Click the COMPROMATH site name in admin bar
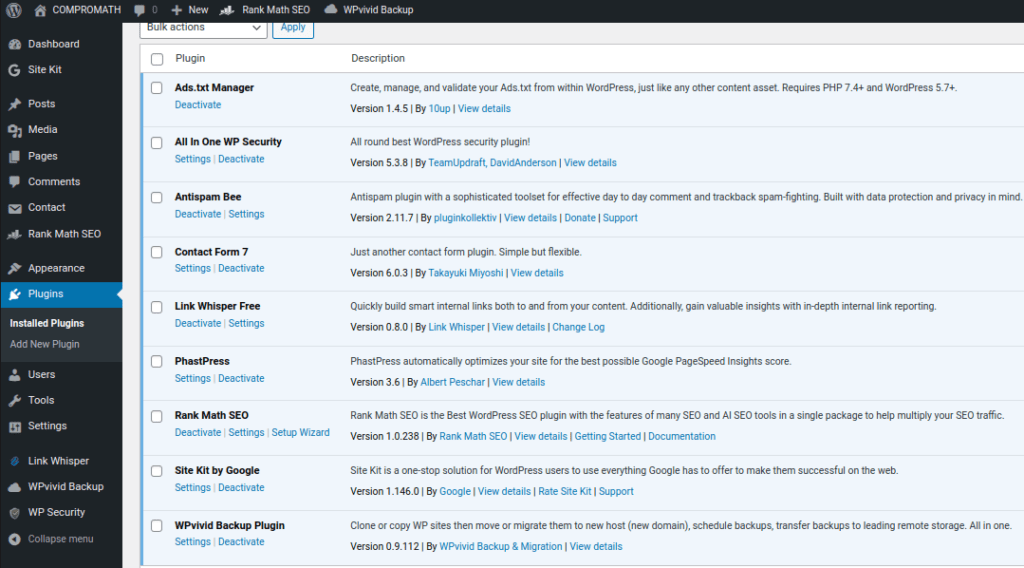 86,10
